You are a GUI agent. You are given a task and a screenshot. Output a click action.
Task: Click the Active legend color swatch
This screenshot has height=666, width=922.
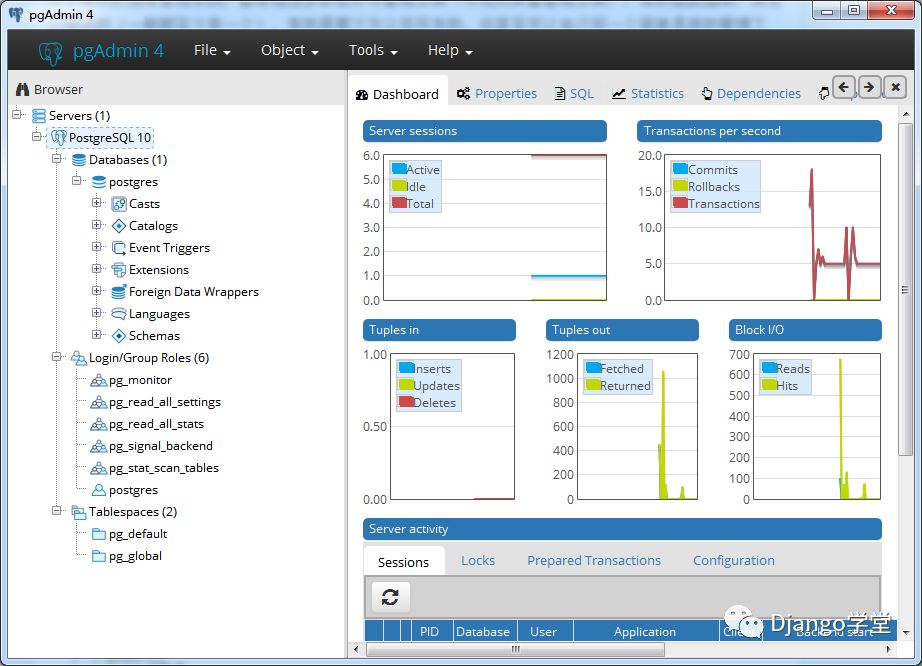(399, 169)
